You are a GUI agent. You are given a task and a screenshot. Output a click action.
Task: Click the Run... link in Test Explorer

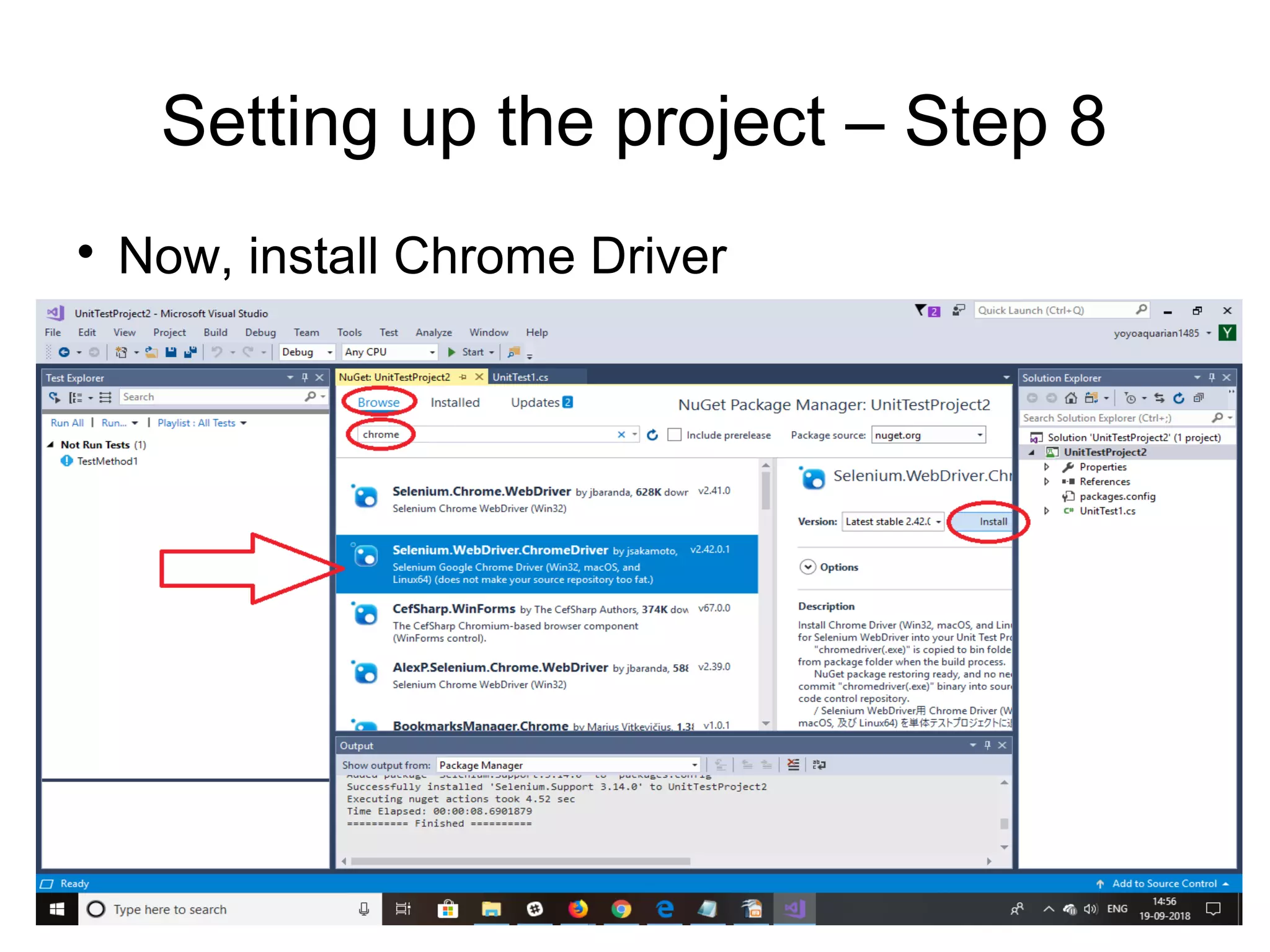coord(114,423)
